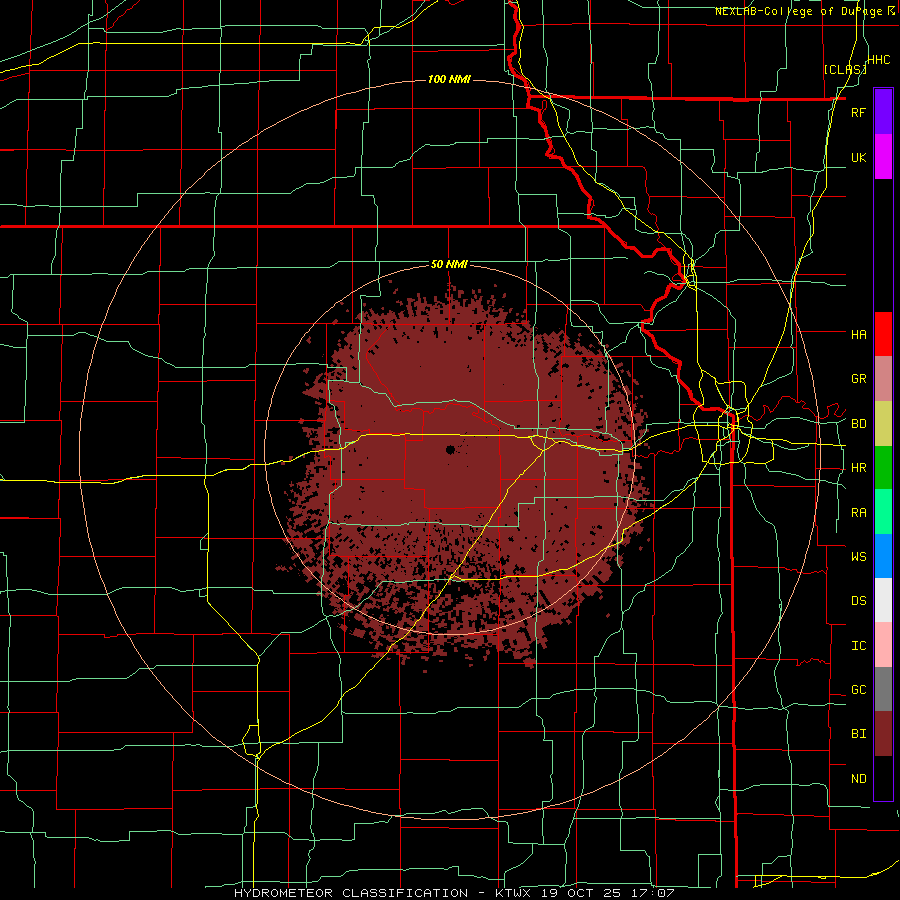
Task: Click the RF purple legend swatch
Action: 883,112
